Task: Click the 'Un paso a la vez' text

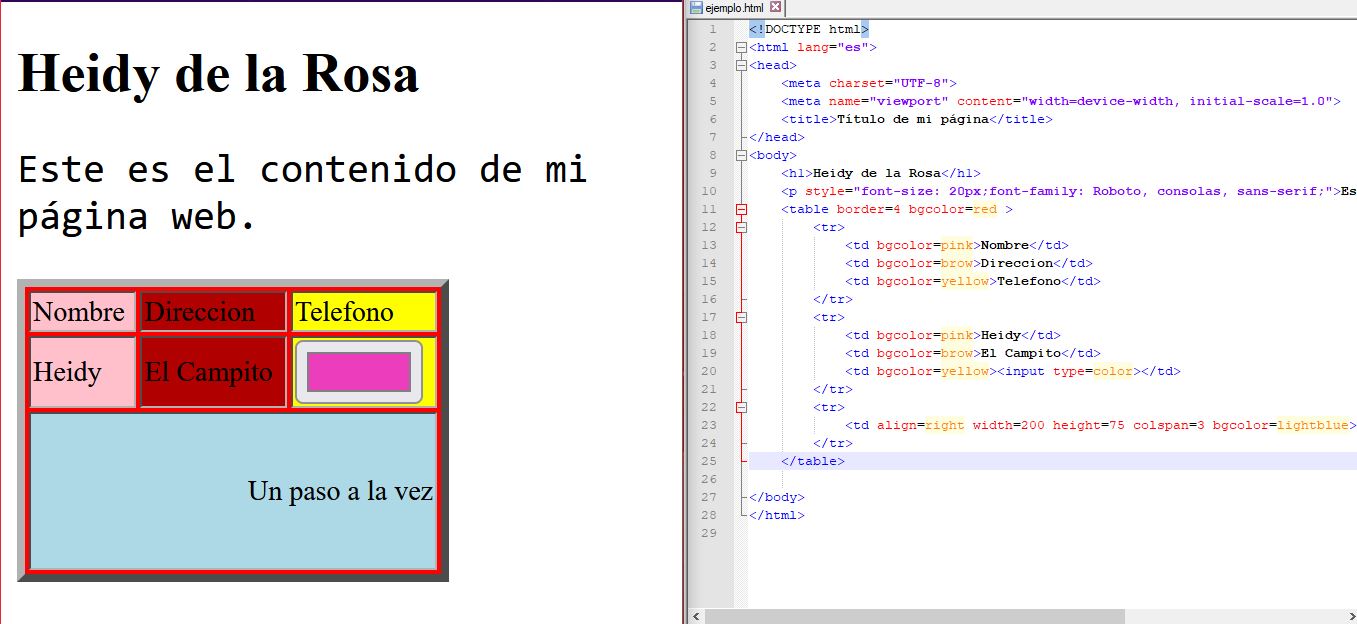Action: point(340,491)
